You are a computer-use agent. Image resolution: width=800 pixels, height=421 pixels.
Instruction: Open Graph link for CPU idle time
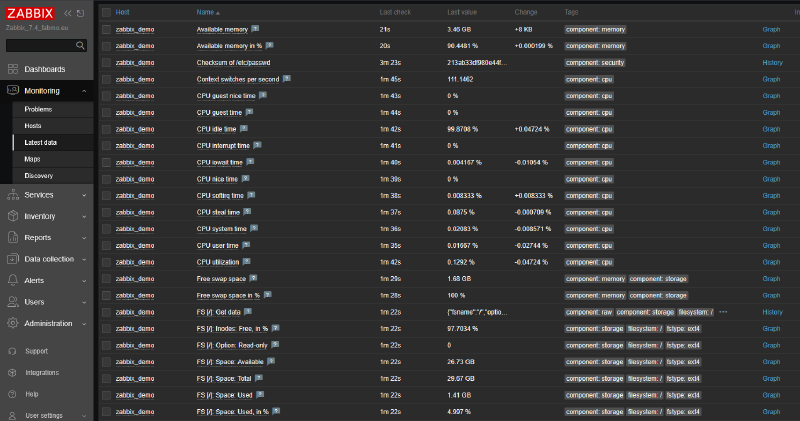771,129
